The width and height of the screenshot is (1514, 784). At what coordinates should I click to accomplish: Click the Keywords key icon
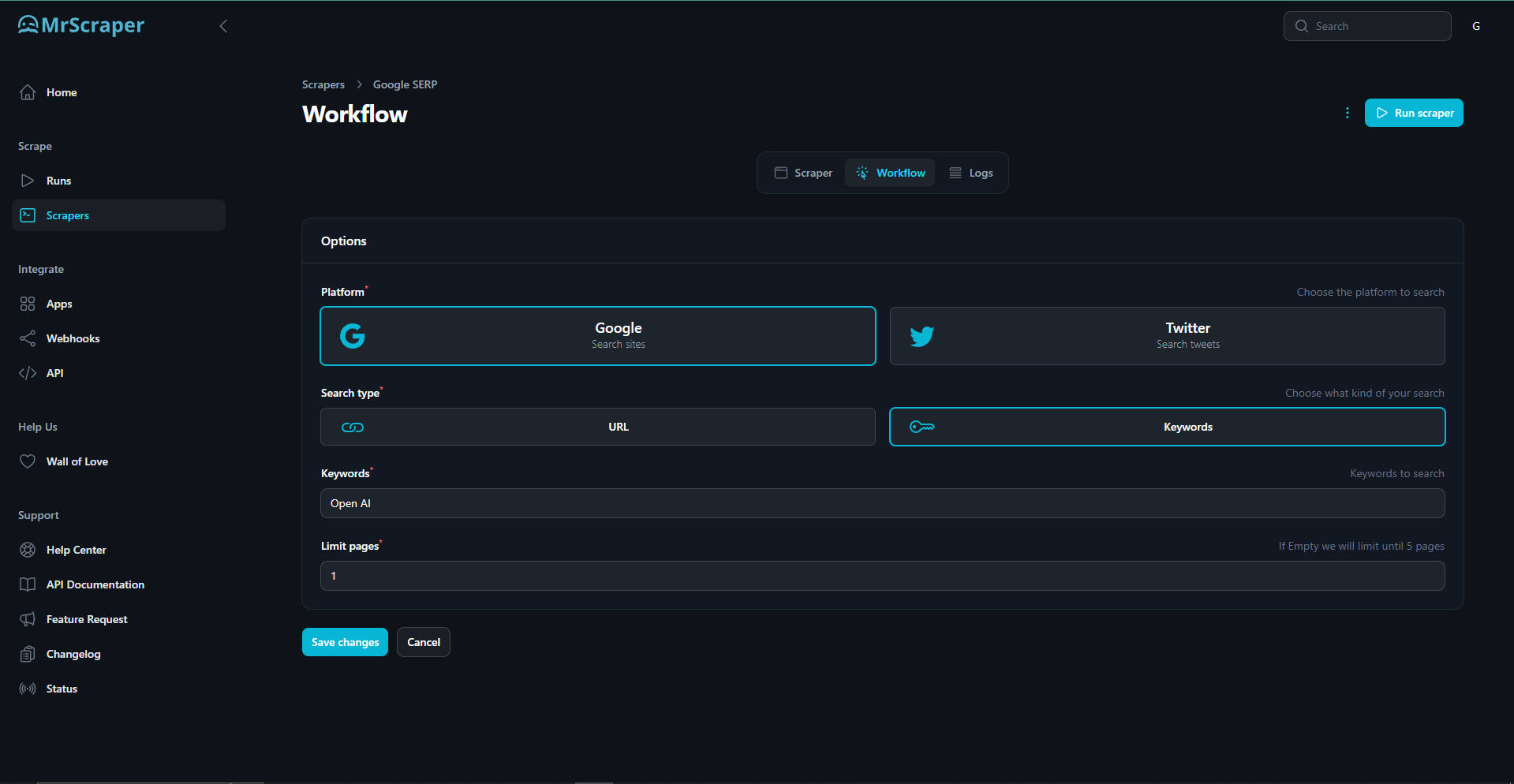pyautogui.click(x=922, y=427)
